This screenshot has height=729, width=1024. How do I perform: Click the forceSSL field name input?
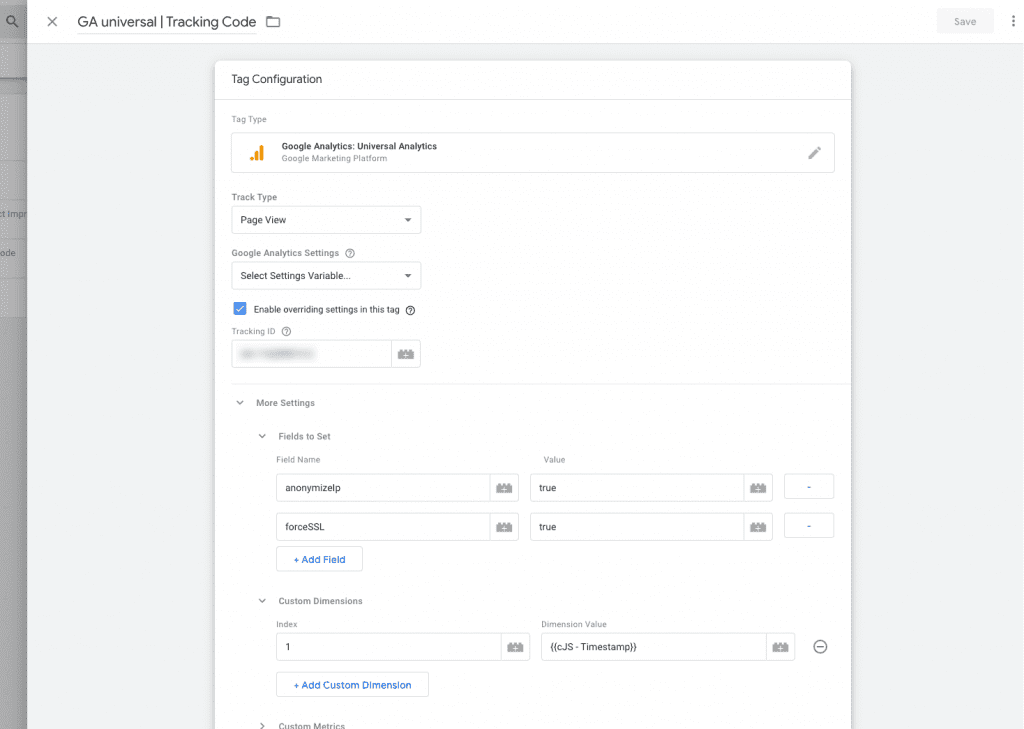[x=383, y=527]
